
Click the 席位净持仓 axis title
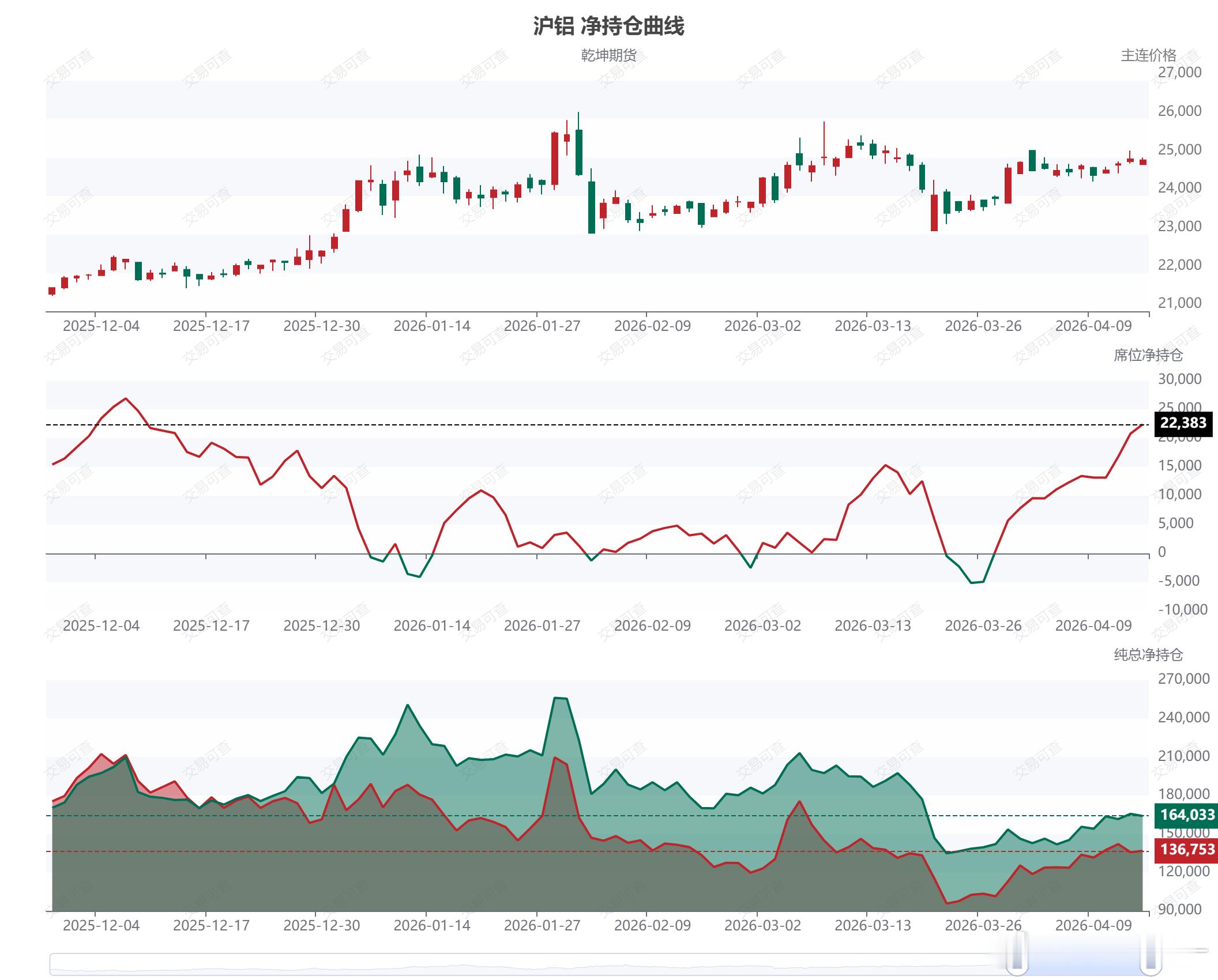tap(1148, 355)
